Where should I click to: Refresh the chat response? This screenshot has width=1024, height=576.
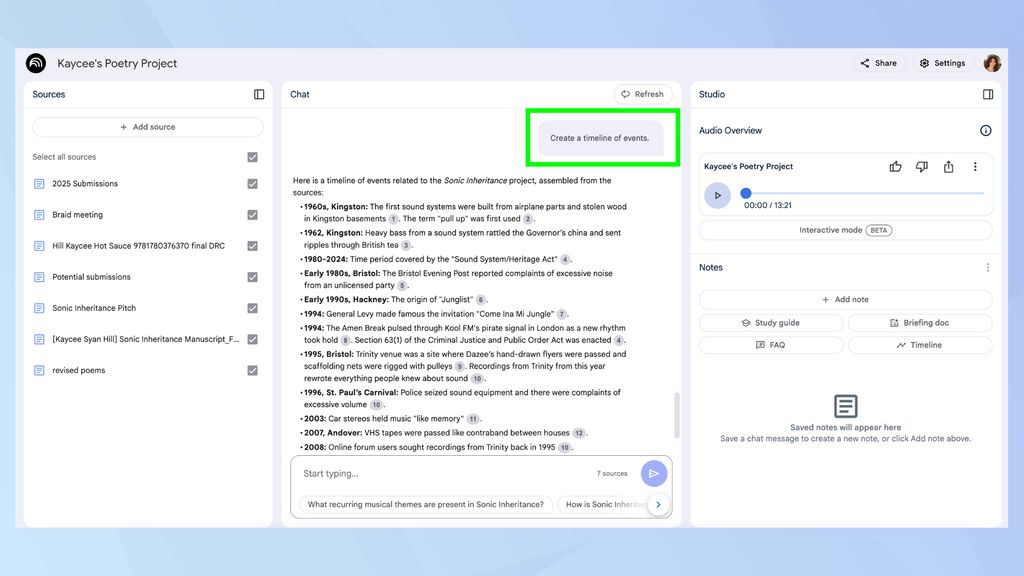(x=643, y=94)
